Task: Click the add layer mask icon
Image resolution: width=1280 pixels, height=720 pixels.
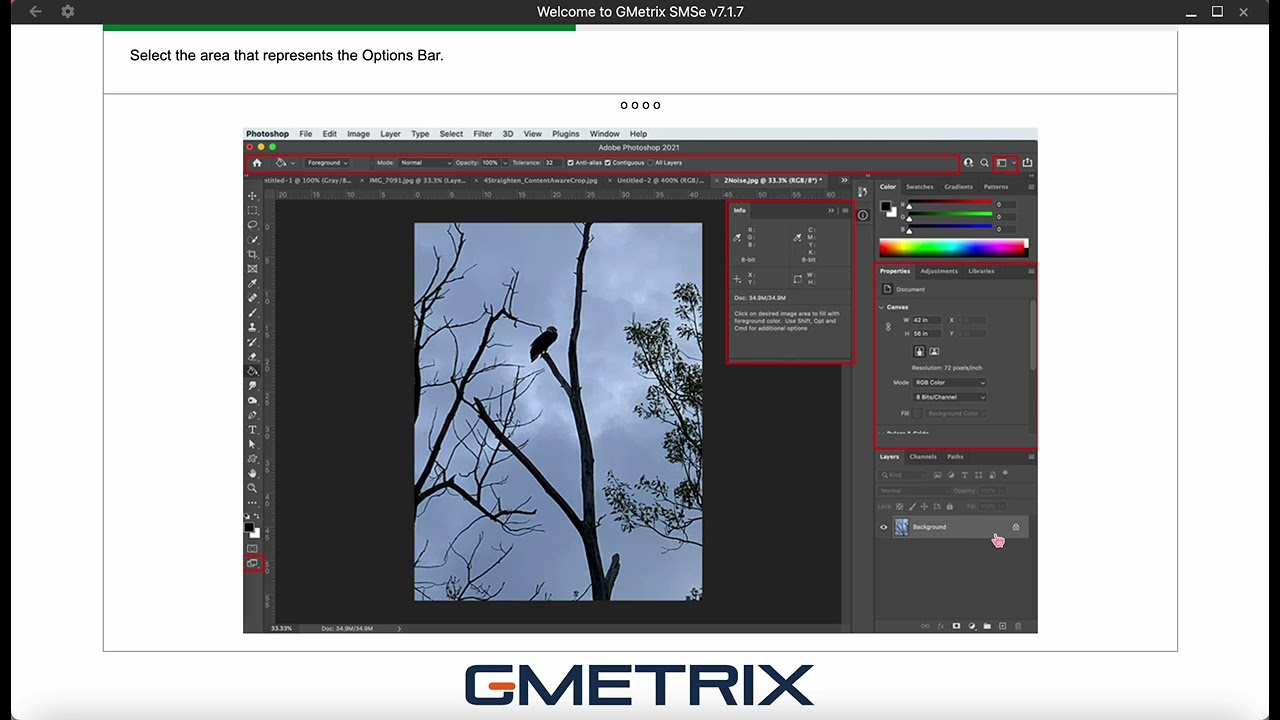Action: pos(956,626)
